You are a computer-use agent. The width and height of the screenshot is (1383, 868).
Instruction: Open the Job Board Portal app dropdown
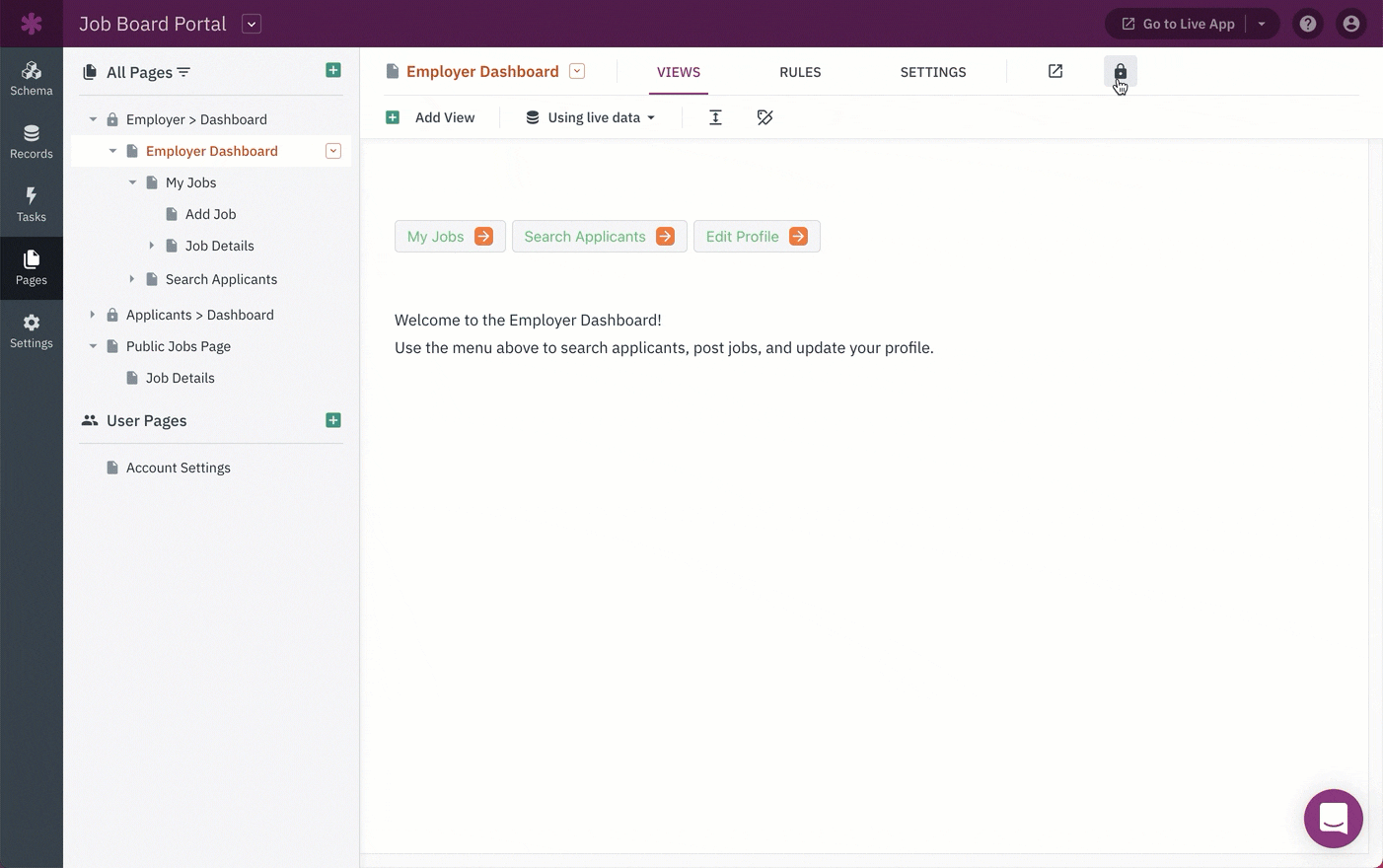tap(252, 24)
